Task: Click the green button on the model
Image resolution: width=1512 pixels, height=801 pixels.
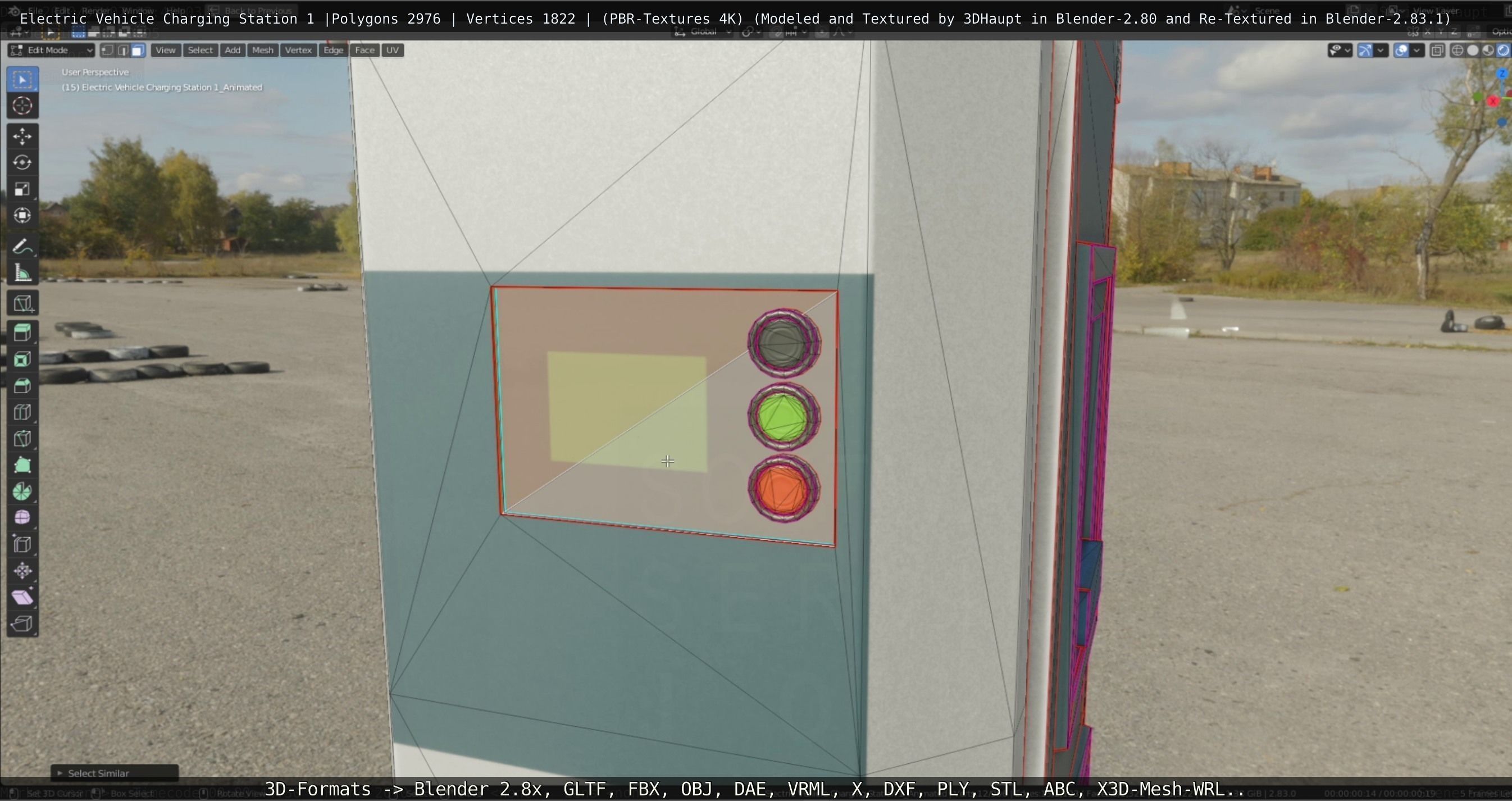Action: 782,417
